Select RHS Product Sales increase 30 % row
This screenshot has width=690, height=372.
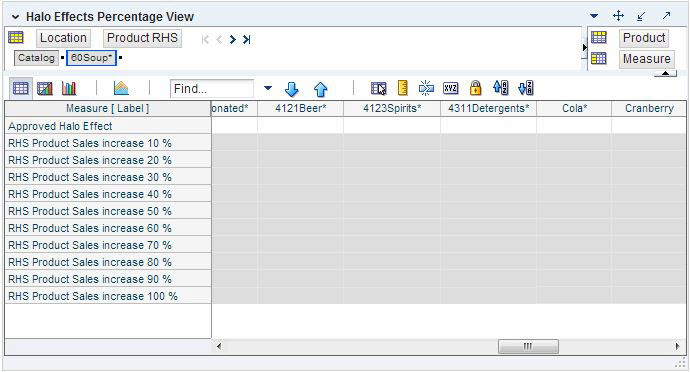108,177
